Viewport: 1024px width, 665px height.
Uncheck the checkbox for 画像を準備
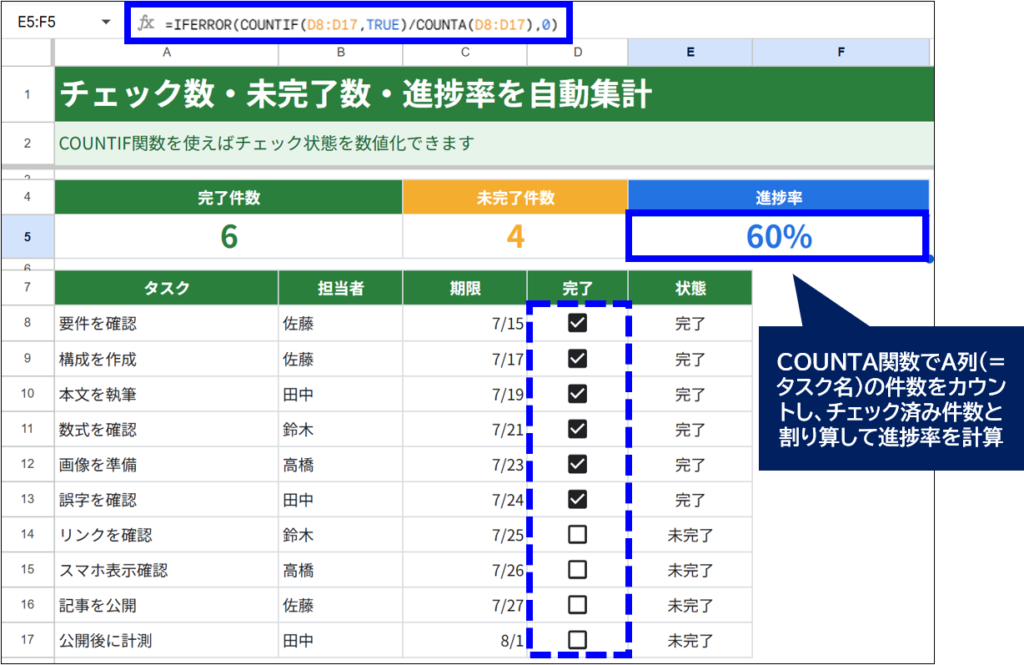(577, 464)
